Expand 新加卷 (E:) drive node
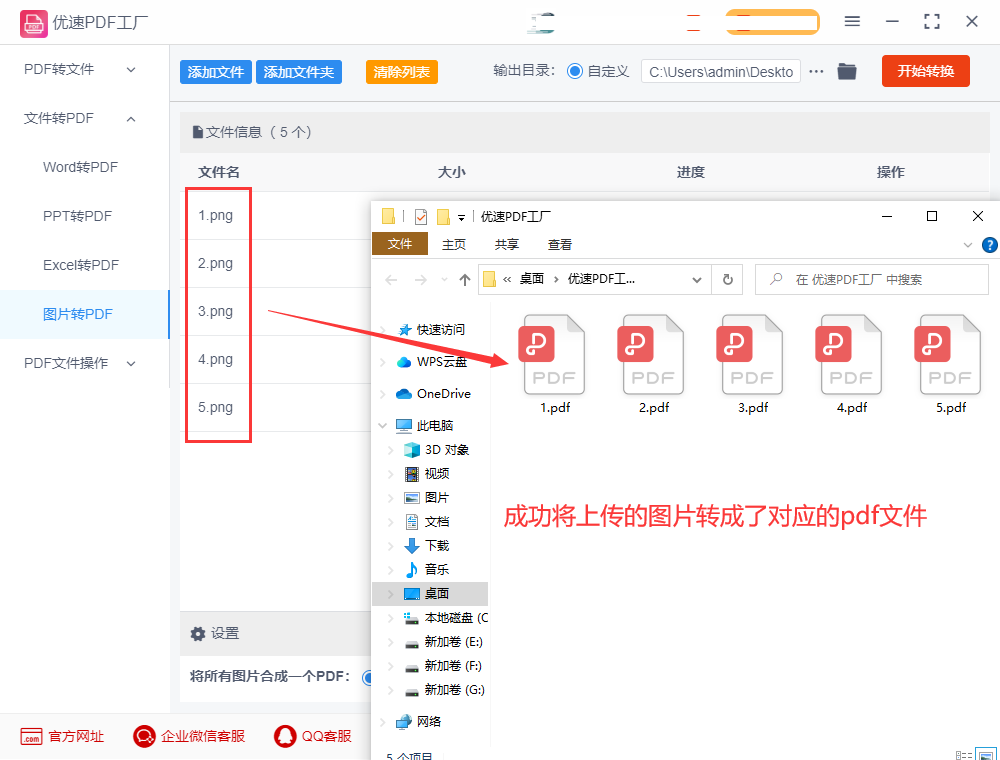Viewport: 1000px width, 760px height. click(x=390, y=642)
